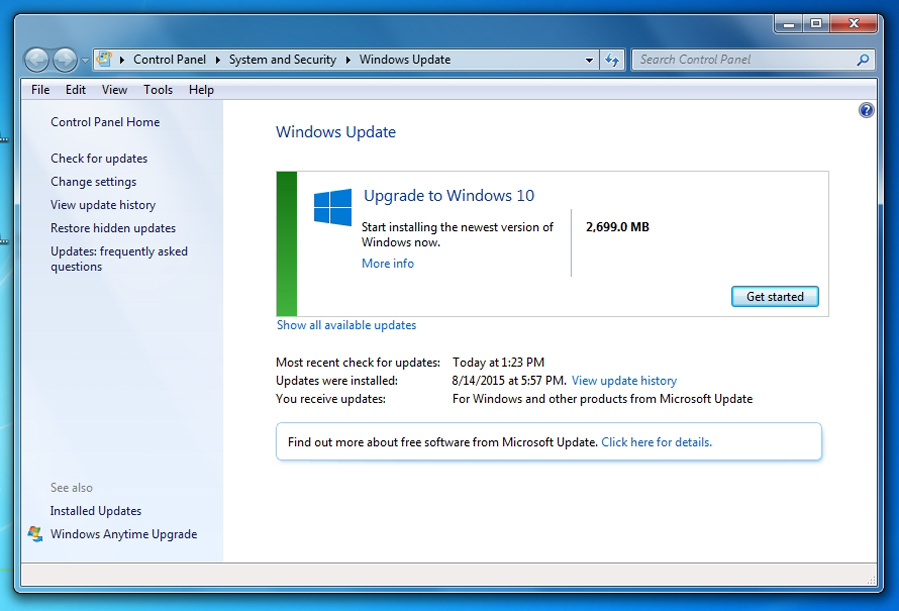Image resolution: width=899 pixels, height=611 pixels.
Task: Open the View menu
Action: coord(114,90)
